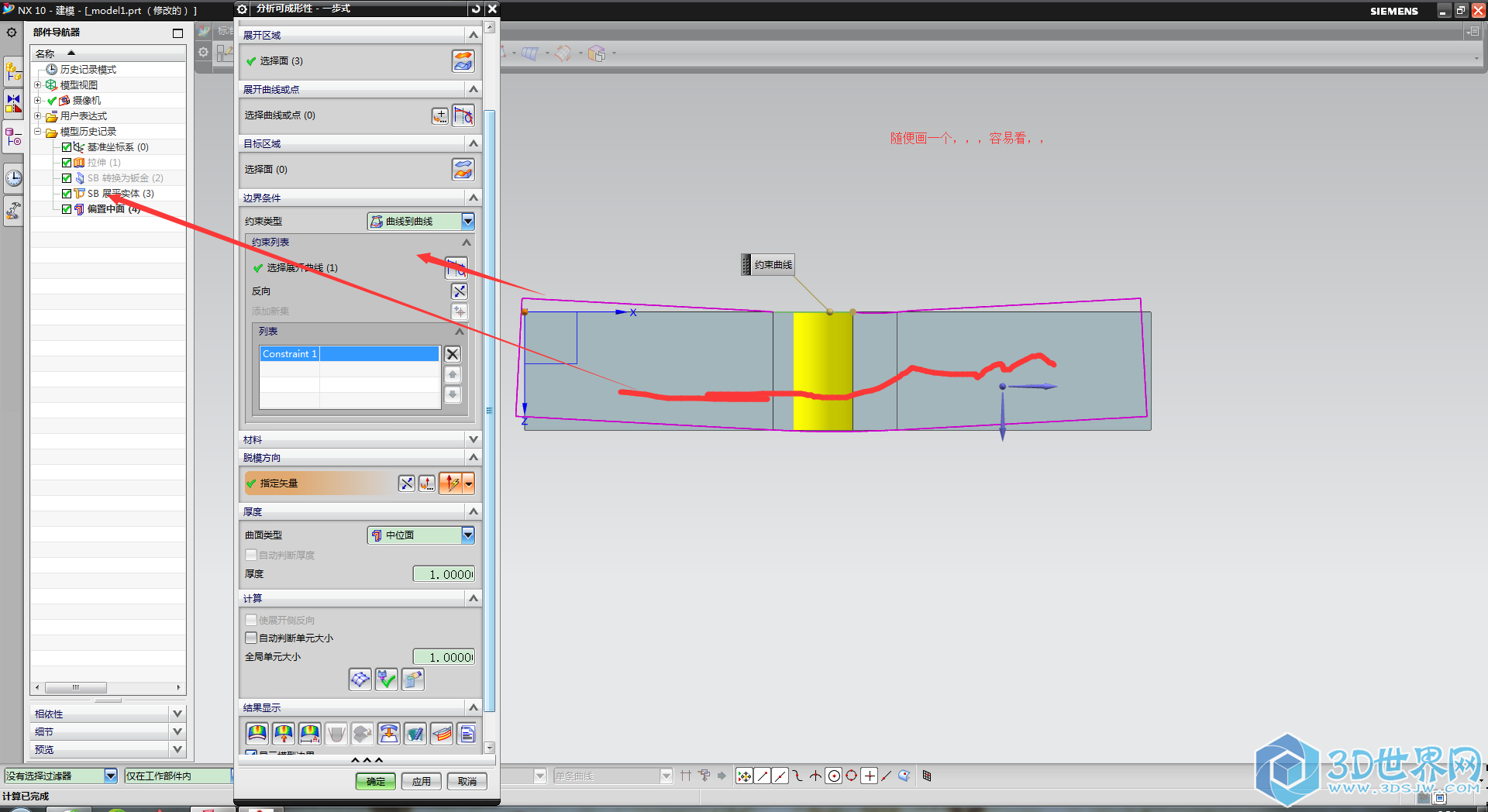1488x812 pixels.
Task: Click the 名称 column header
Action: (x=108, y=53)
